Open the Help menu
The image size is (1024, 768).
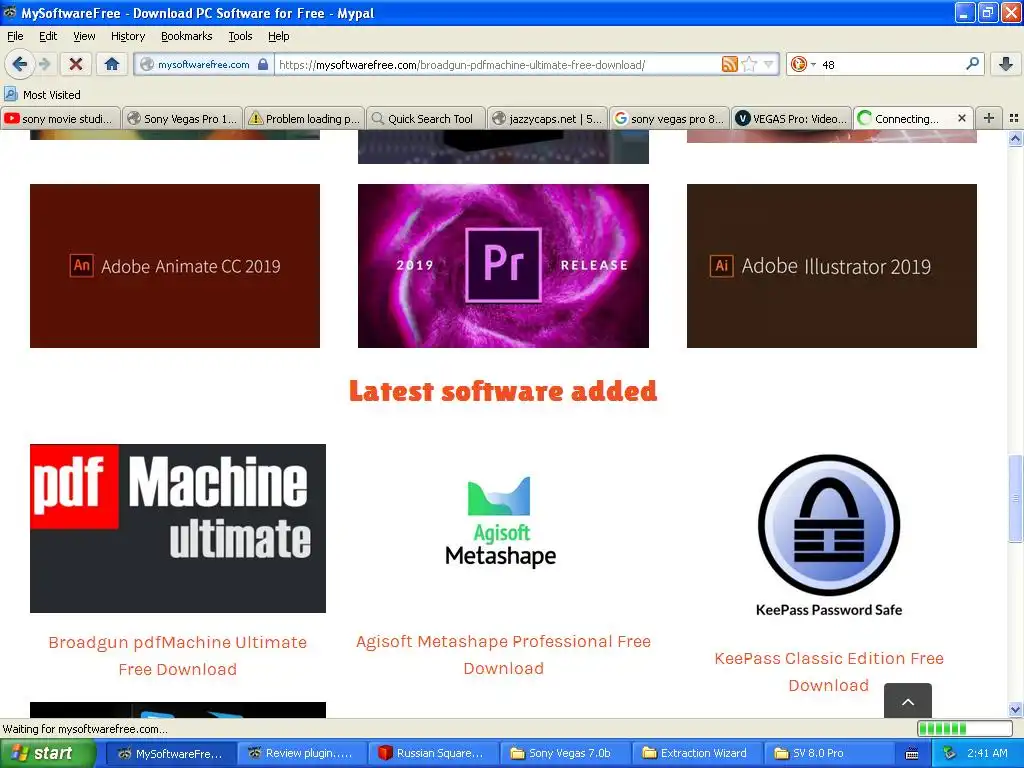pyautogui.click(x=279, y=36)
